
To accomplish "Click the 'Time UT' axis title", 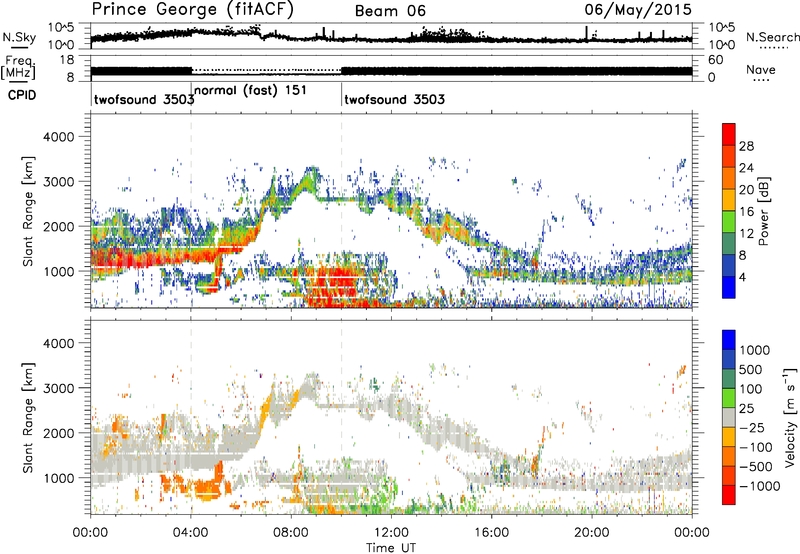I will pos(391,547).
